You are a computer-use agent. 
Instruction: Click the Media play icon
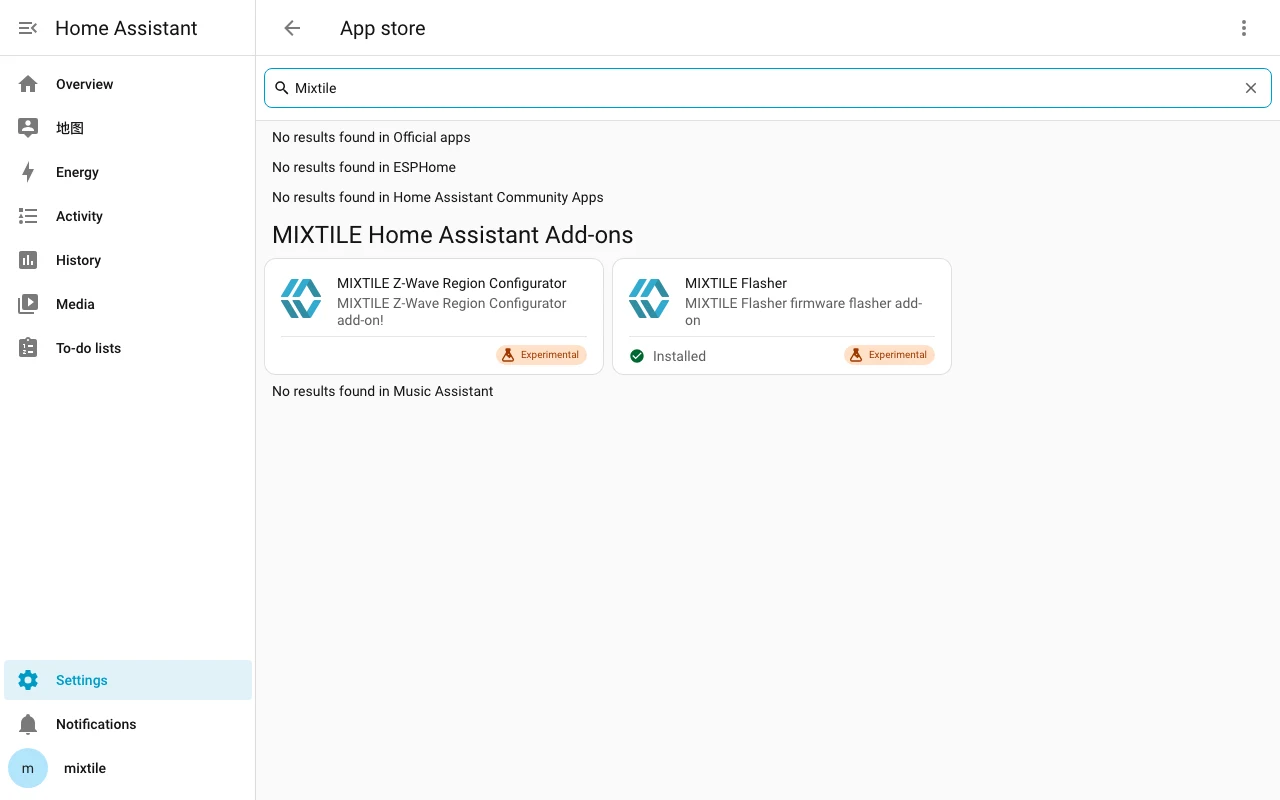[x=28, y=304]
